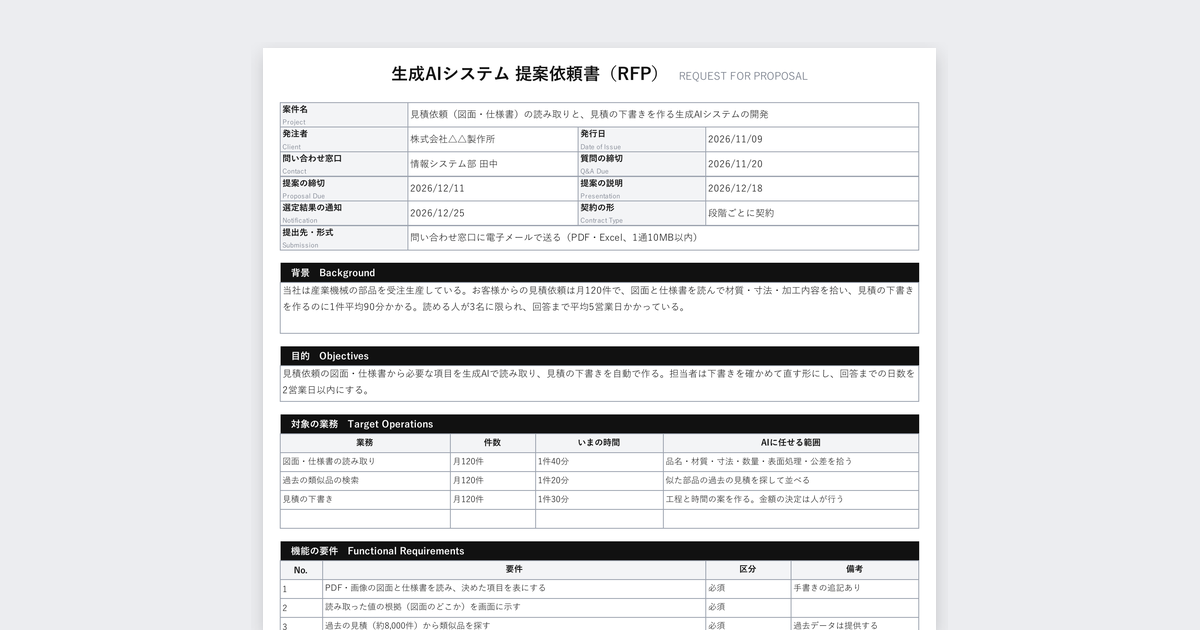The width and height of the screenshot is (1200, 630).
Task: Click the 背景 Background section header
Action: [599, 272]
